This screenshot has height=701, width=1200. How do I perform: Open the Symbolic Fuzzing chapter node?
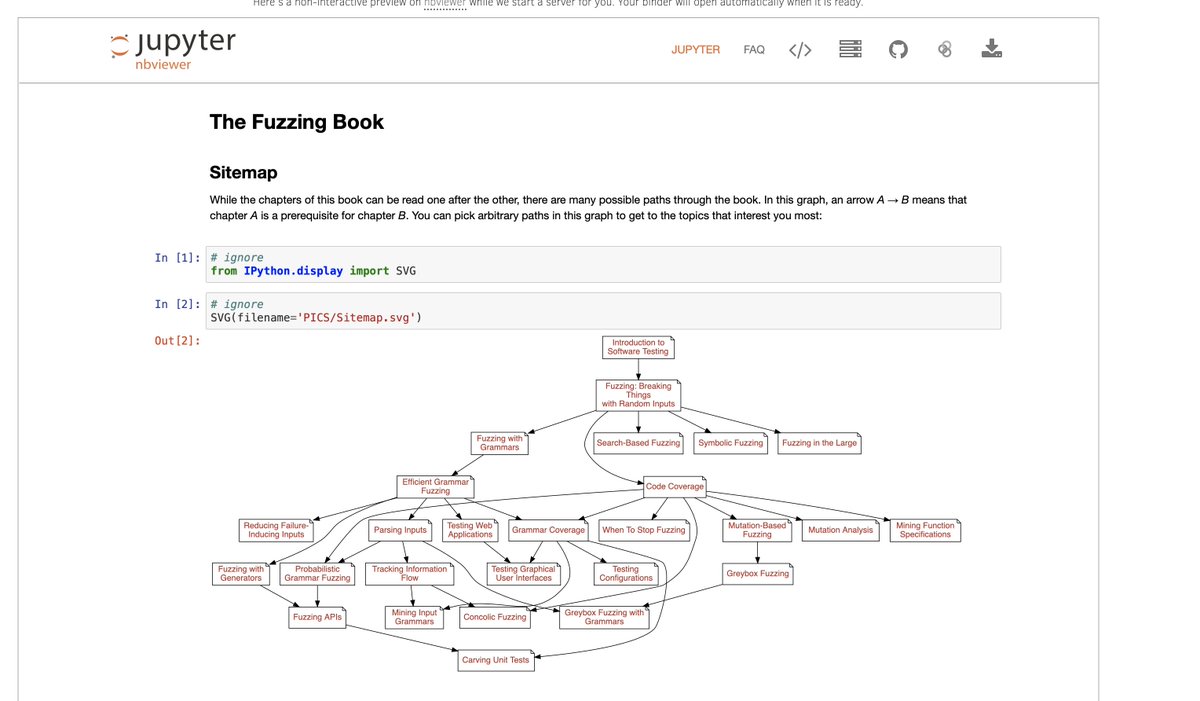pos(730,443)
